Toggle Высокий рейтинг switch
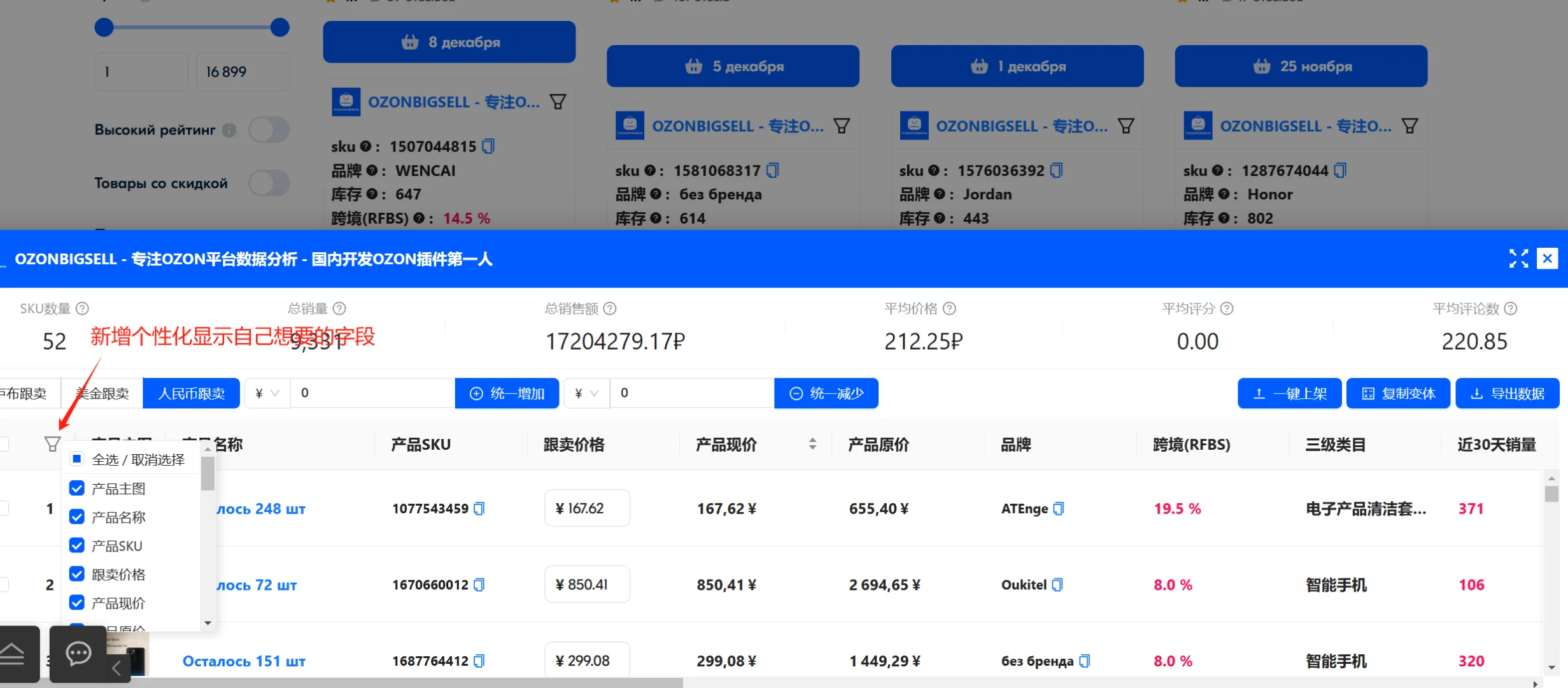Image resolution: width=1568 pixels, height=688 pixels. click(x=269, y=130)
